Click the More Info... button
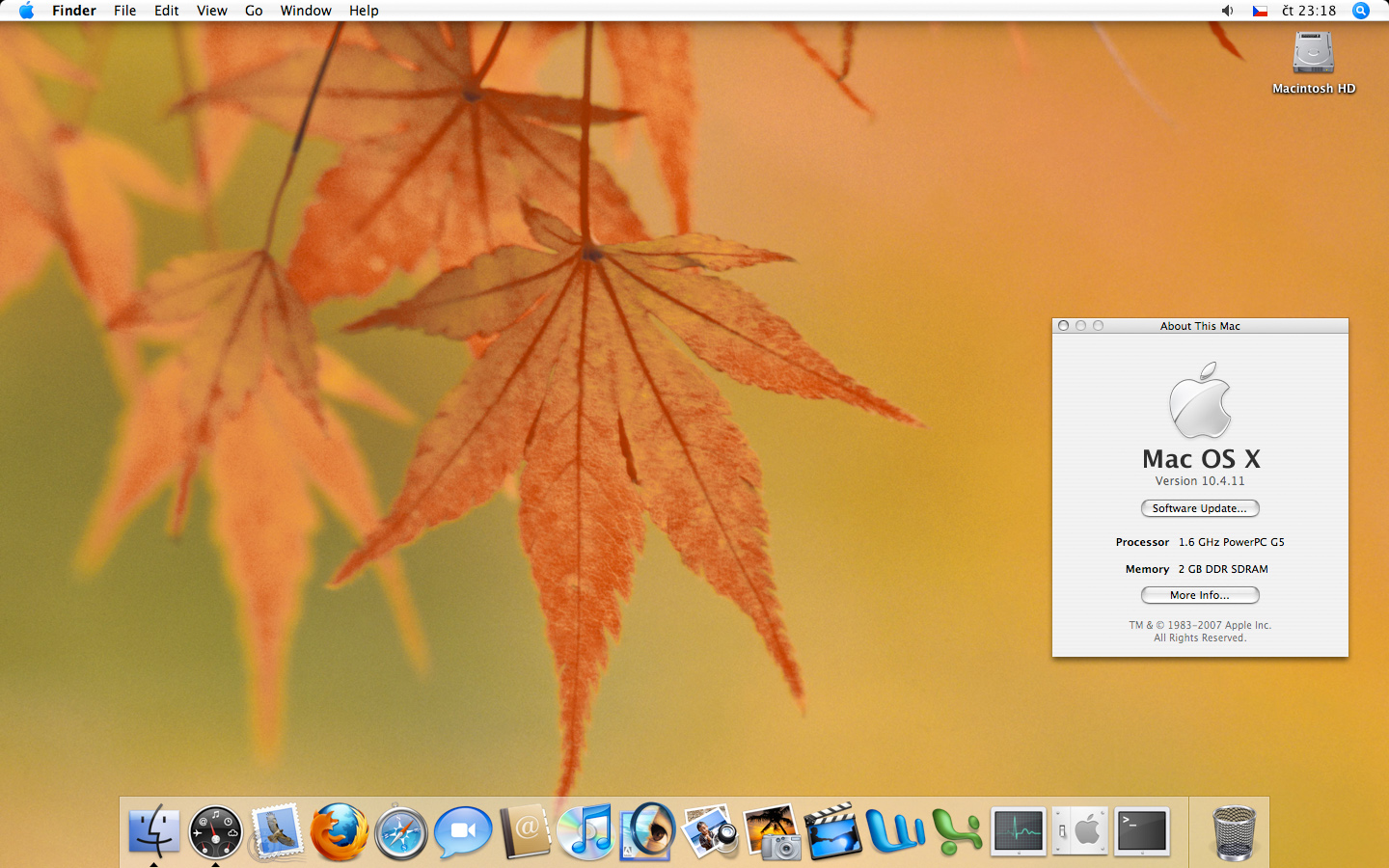The width and height of the screenshot is (1389, 868). 1200,595
